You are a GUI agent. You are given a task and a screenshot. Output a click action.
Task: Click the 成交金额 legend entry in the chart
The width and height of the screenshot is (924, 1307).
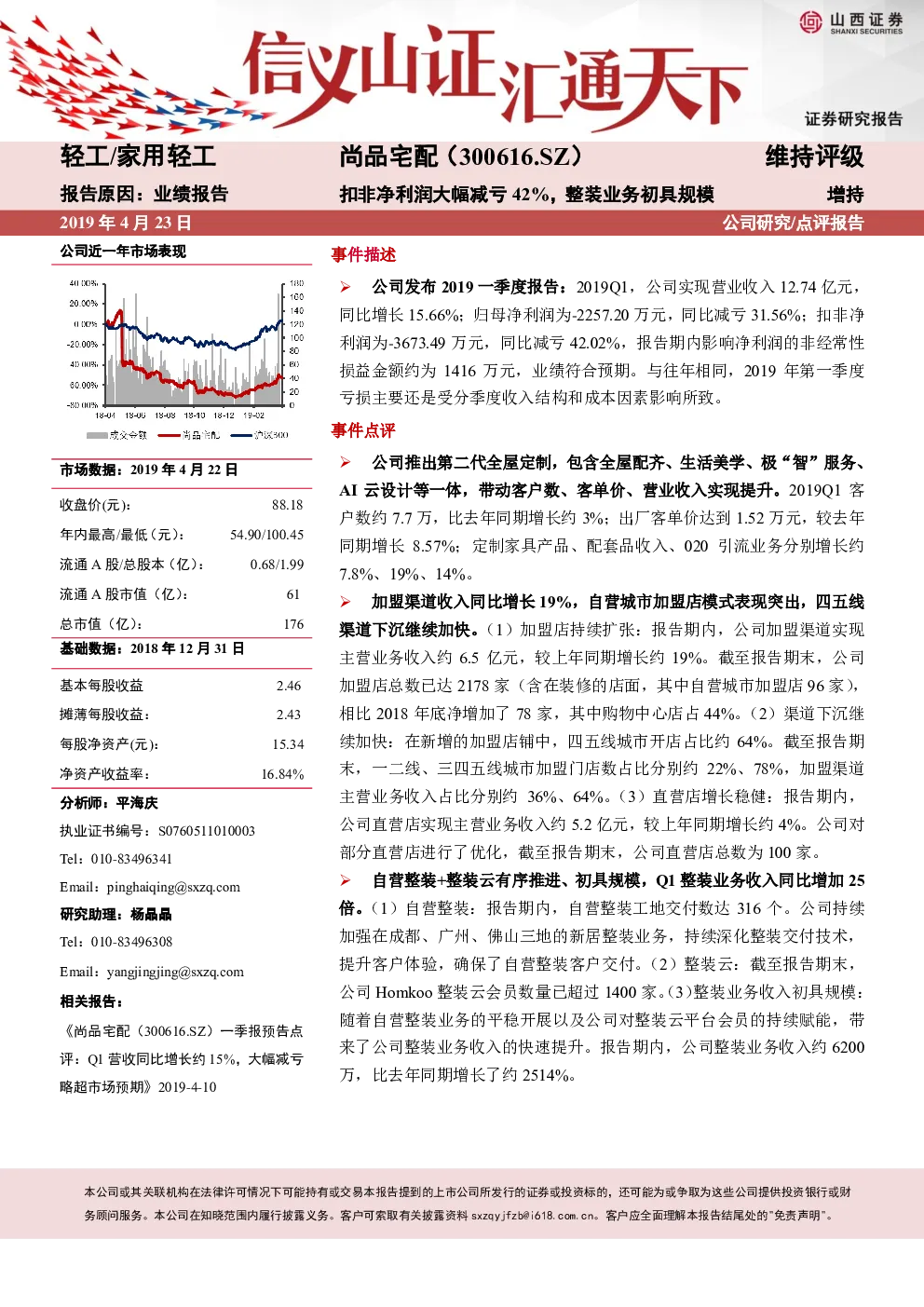[x=116, y=435]
